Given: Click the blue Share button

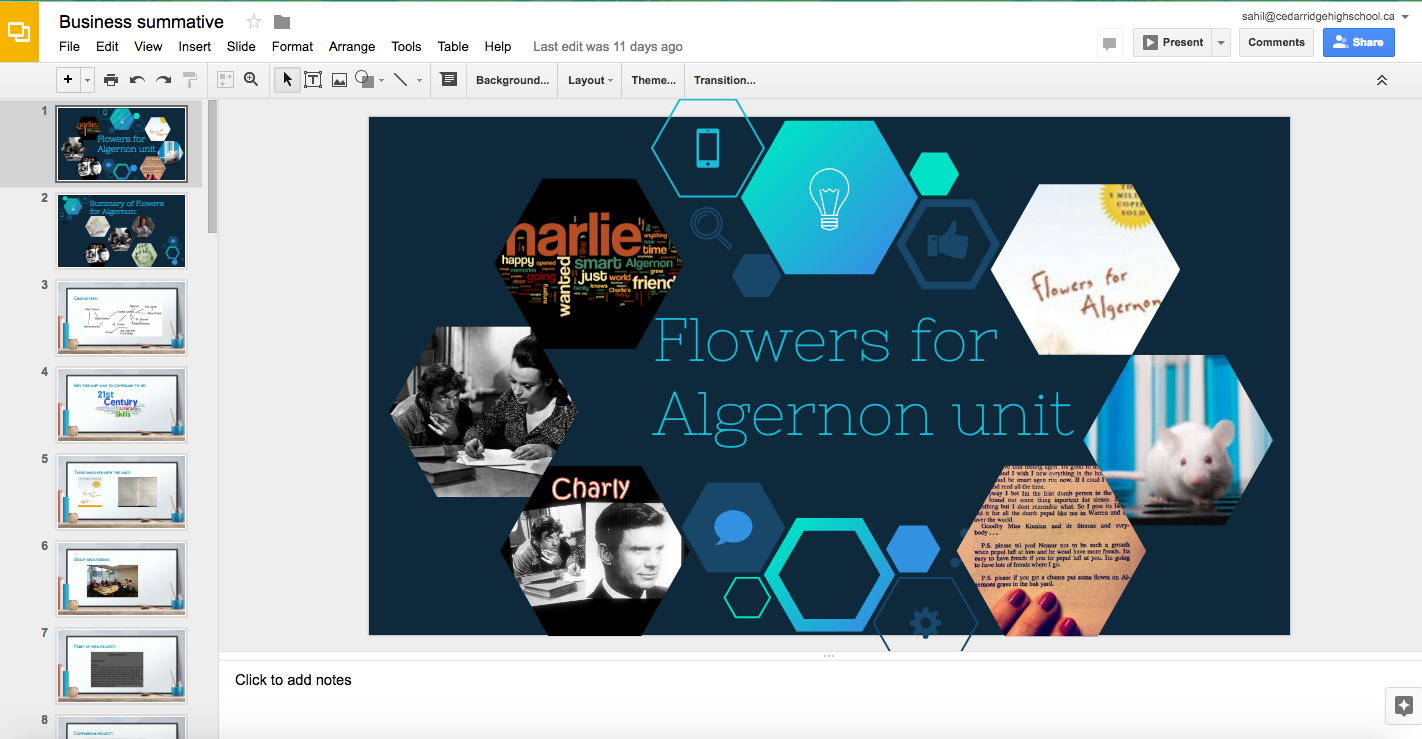Looking at the screenshot, I should [1358, 42].
